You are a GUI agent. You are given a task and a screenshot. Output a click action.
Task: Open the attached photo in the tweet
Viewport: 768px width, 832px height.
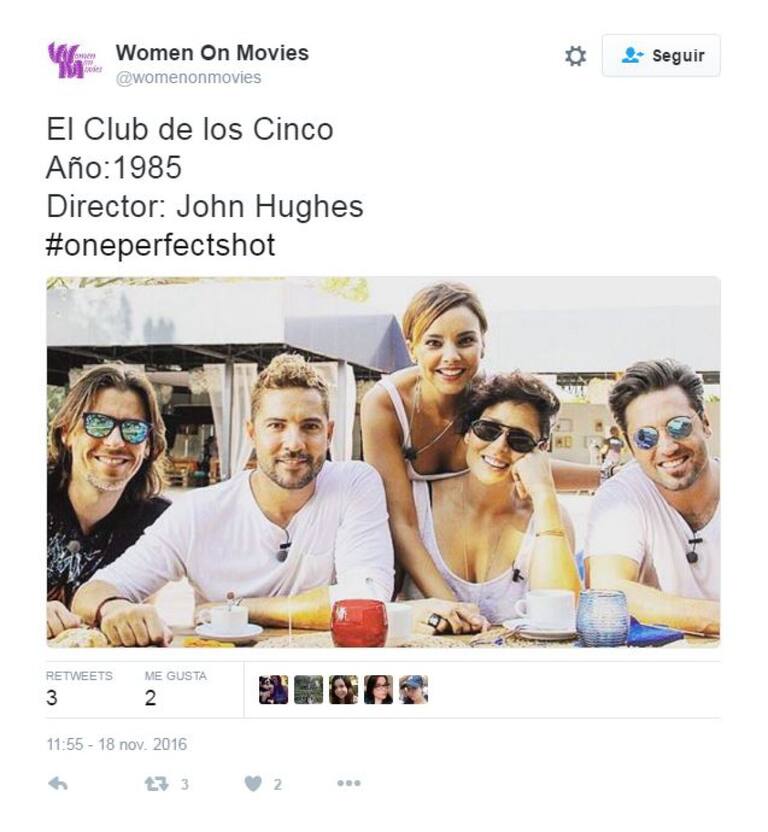pos(383,462)
